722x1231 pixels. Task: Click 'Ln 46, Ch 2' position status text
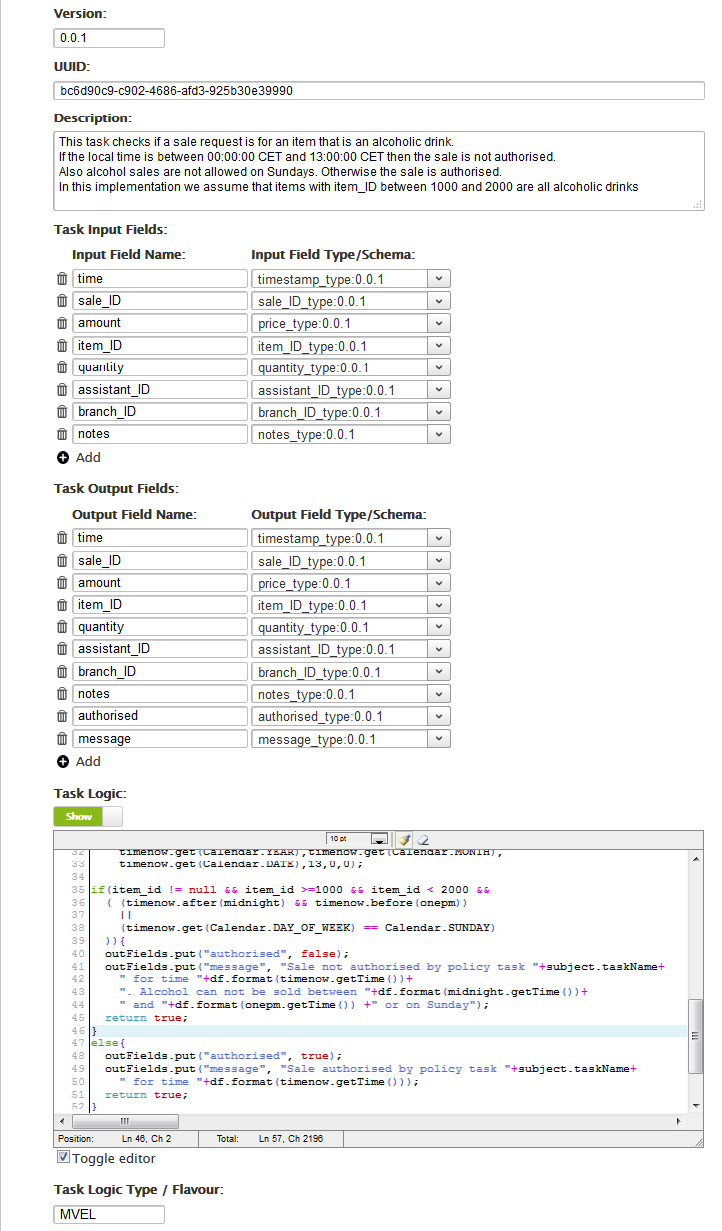point(146,1139)
